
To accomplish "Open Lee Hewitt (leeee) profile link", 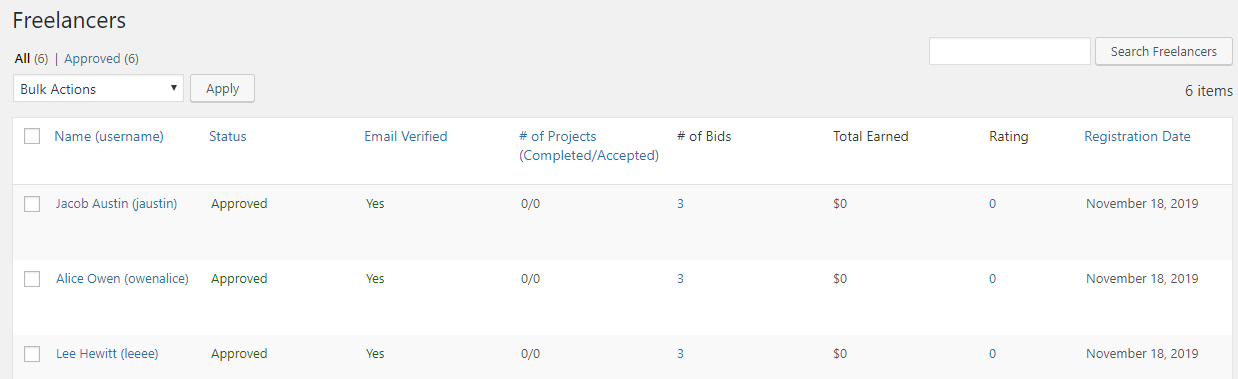I will tap(107, 353).
